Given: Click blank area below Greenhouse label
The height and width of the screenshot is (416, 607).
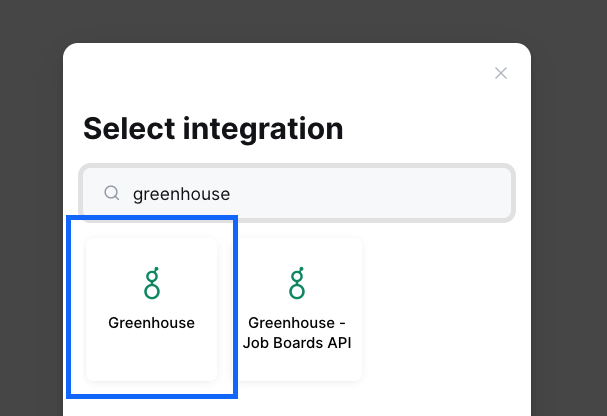Looking at the screenshot, I should click(151, 356).
